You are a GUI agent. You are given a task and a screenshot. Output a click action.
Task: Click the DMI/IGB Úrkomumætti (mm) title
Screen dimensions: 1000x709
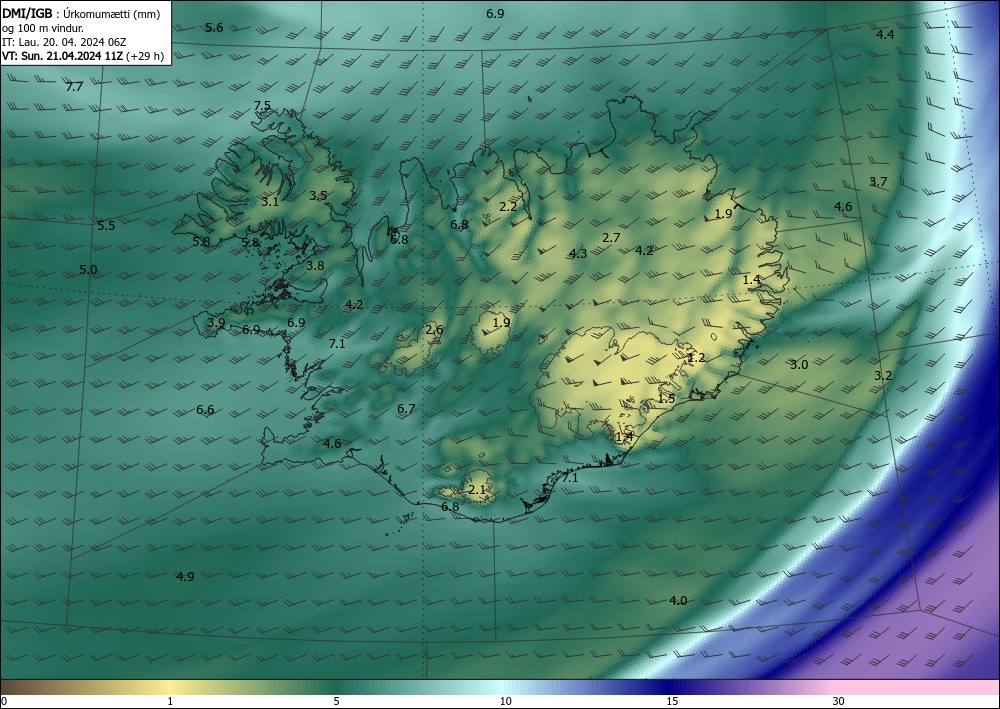(x=81, y=14)
